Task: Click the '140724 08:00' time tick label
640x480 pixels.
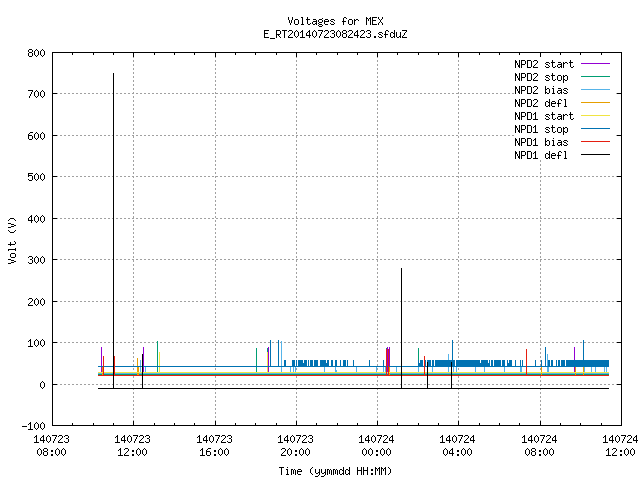Action: point(539,446)
